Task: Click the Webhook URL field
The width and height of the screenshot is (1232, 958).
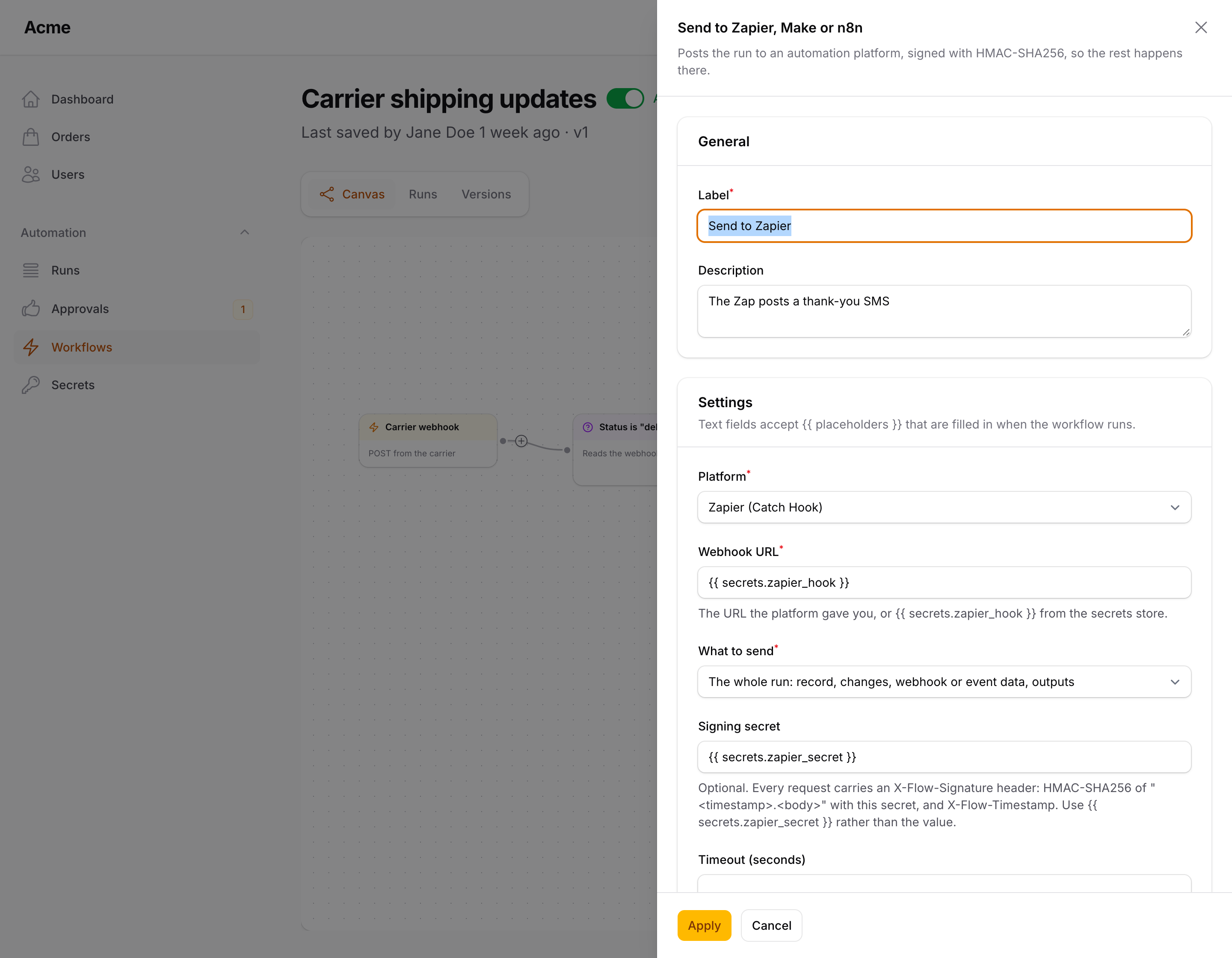Action: (x=944, y=583)
